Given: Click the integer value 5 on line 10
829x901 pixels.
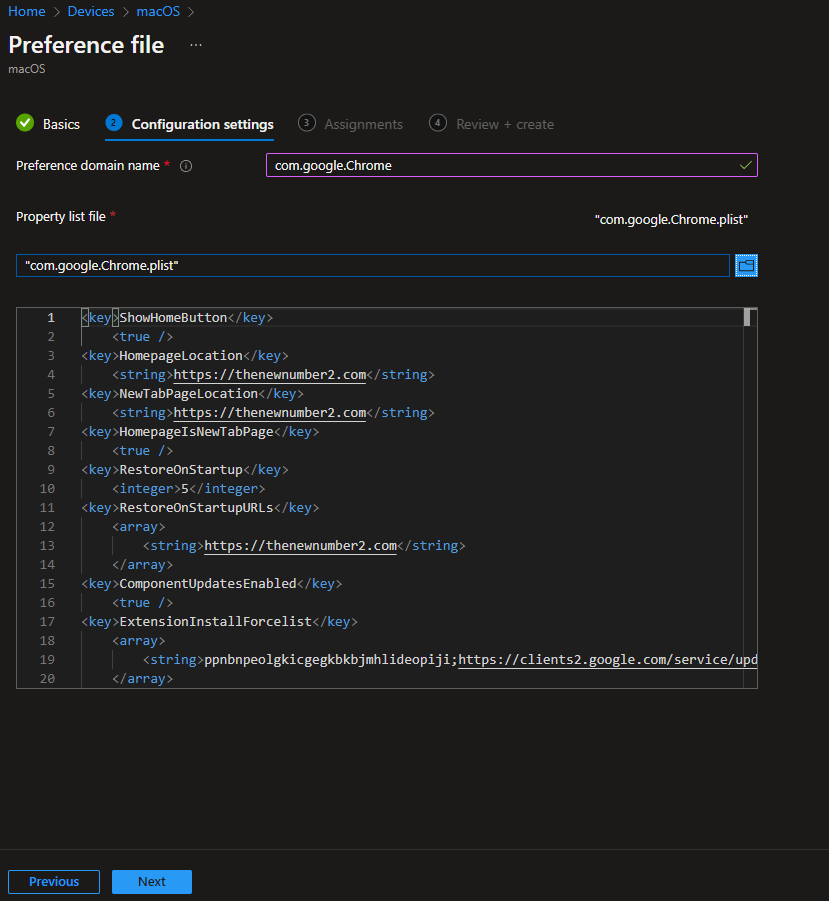Looking at the screenshot, I should point(185,488).
